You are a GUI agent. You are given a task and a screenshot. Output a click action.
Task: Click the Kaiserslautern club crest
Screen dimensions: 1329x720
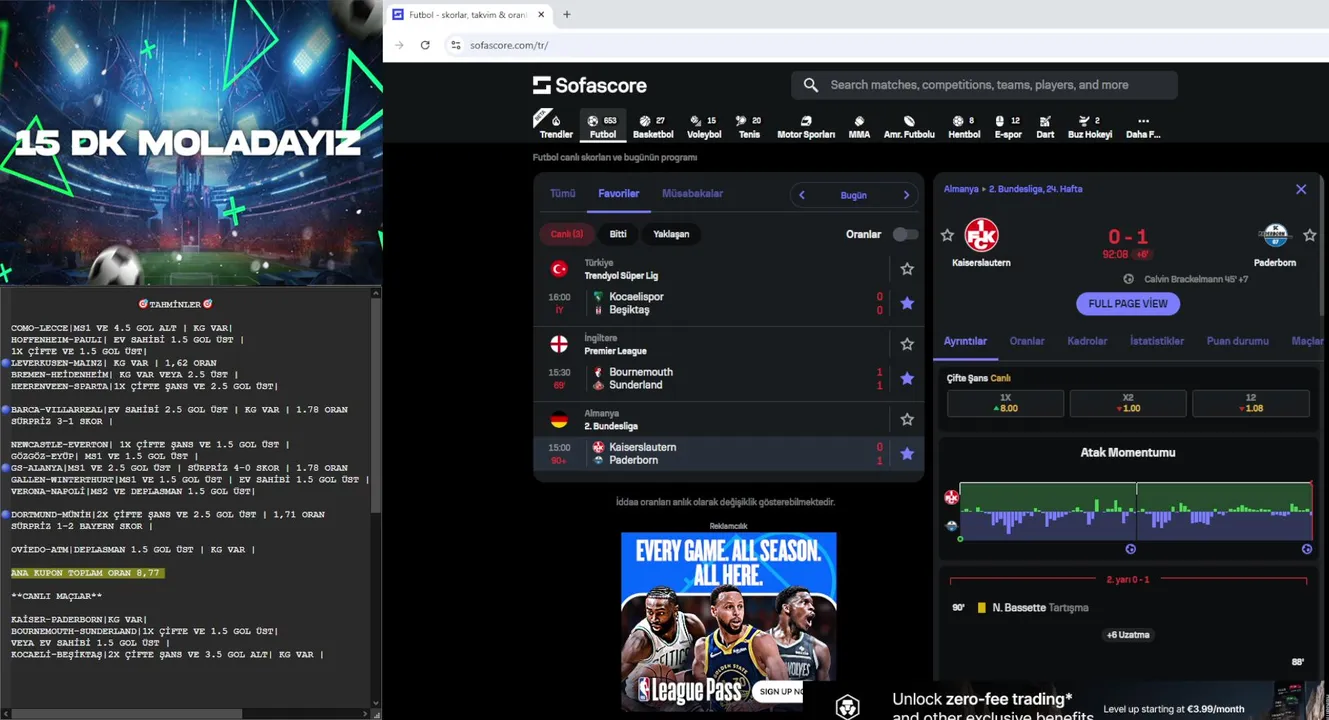[x=981, y=235]
